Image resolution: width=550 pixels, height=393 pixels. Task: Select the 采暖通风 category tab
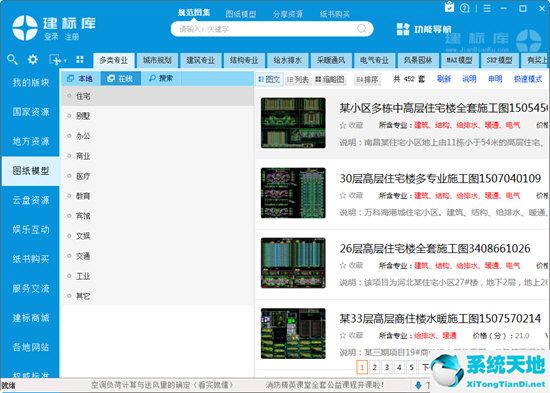pos(331,60)
